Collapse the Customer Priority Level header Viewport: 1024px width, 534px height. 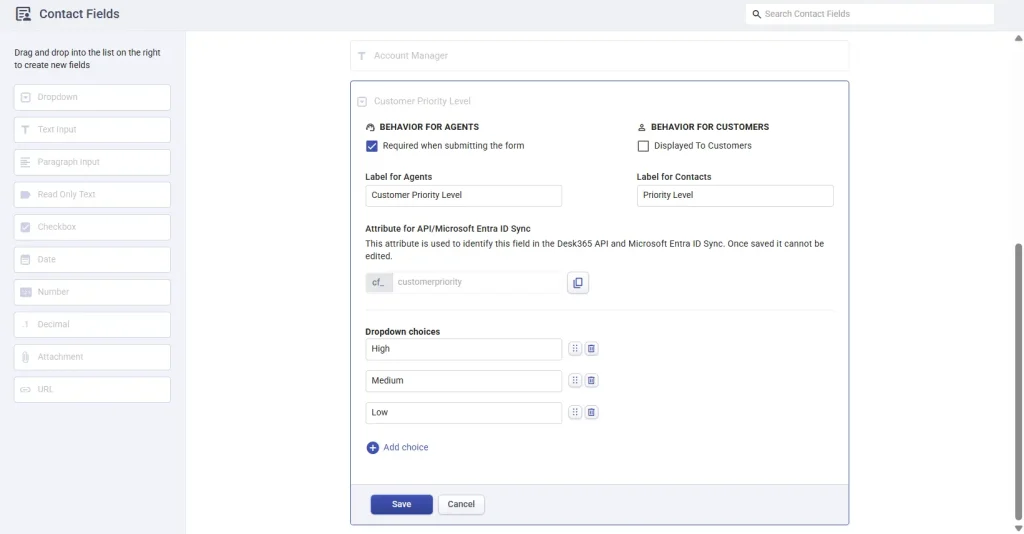(x=422, y=101)
